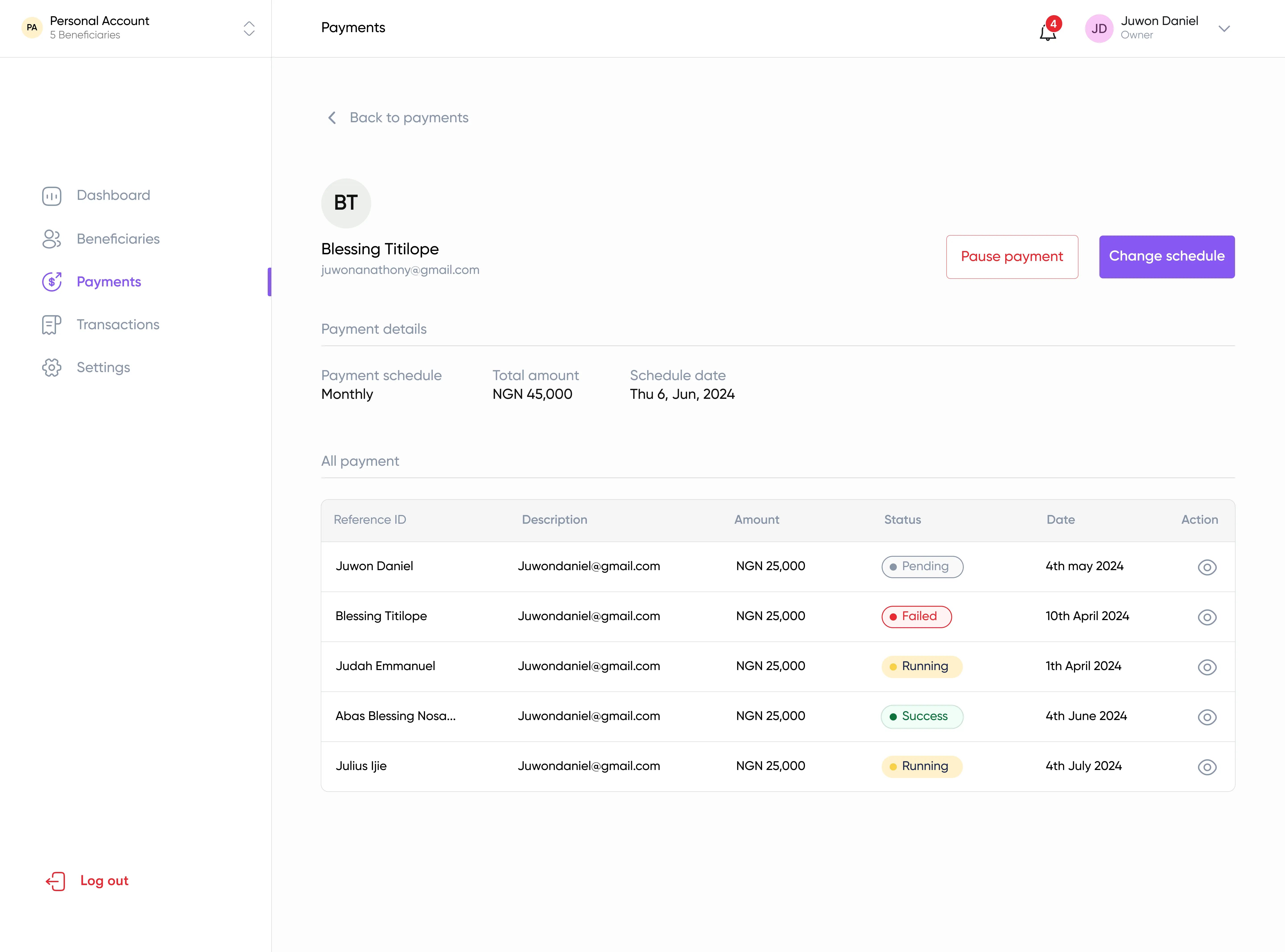Click the Dashboard icon in sidebar
Screen dimensions: 1285x952
point(51,196)
